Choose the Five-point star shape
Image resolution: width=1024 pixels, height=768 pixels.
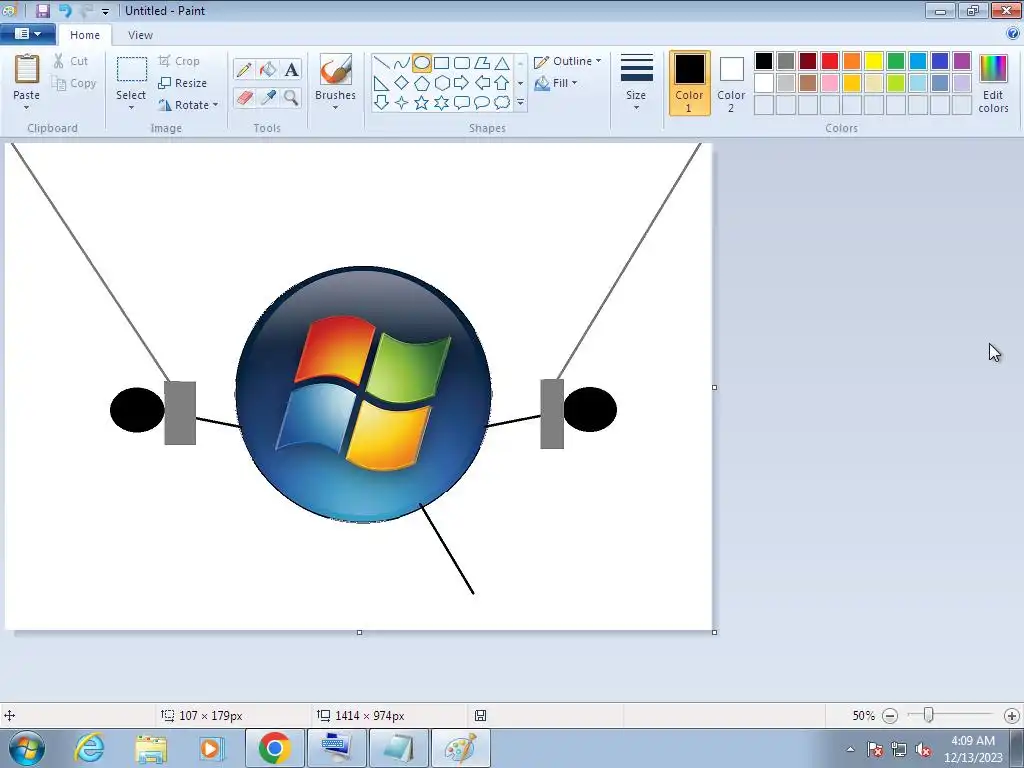[x=422, y=103]
